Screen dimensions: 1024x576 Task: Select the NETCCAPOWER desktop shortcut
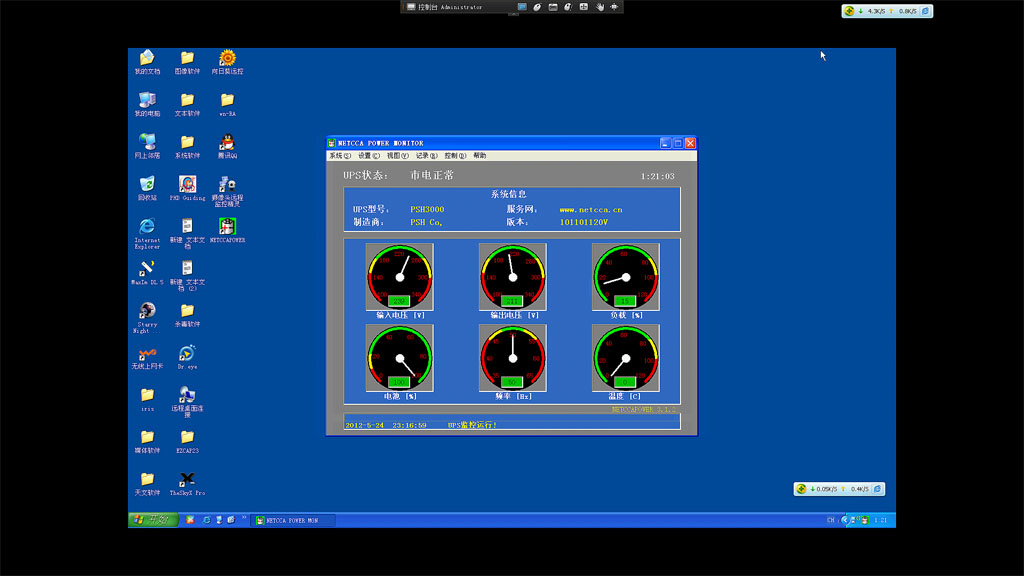click(227, 231)
